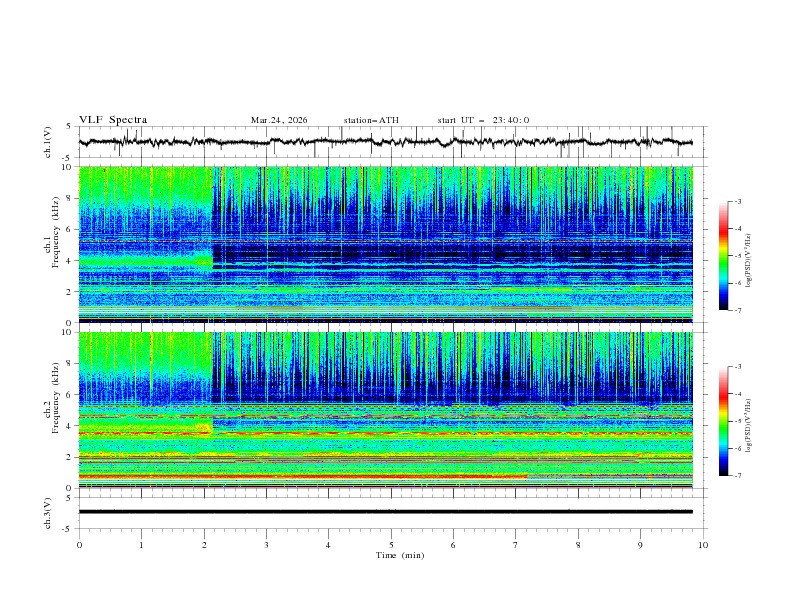Click time-axis tick label "6"

pos(453,545)
